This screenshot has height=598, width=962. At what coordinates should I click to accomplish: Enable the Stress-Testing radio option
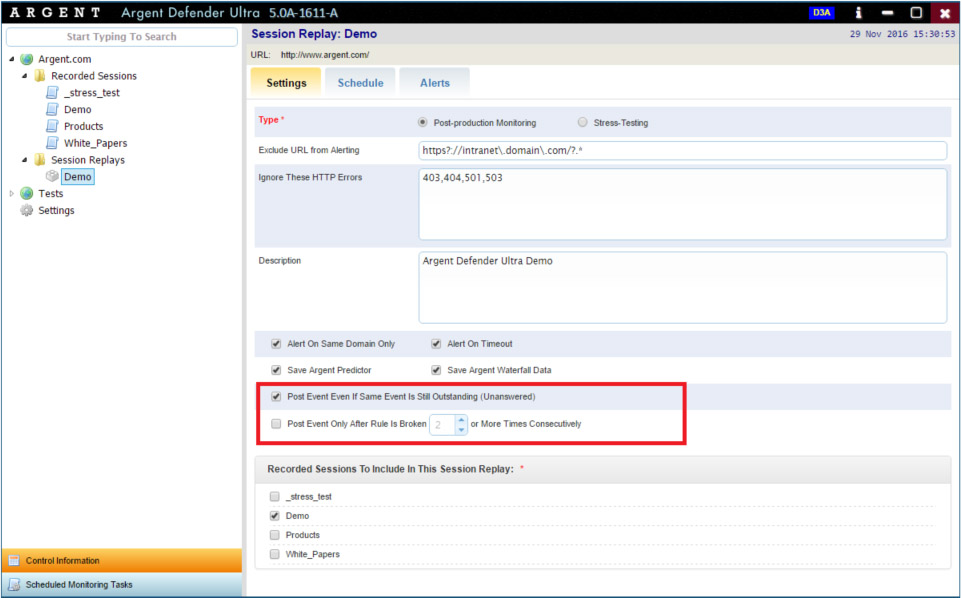[583, 123]
